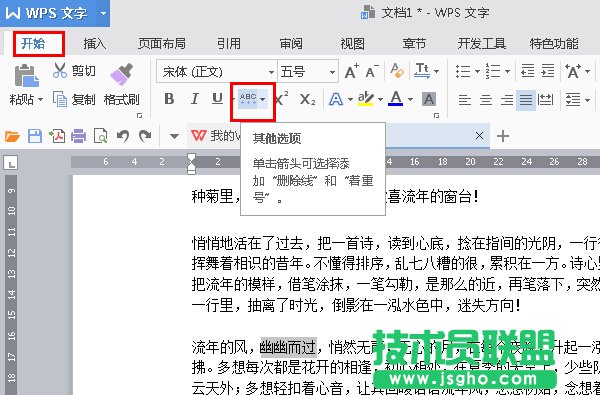Toggle justified alignment button
Viewport: 600px width, 395px height.
pos(526,100)
